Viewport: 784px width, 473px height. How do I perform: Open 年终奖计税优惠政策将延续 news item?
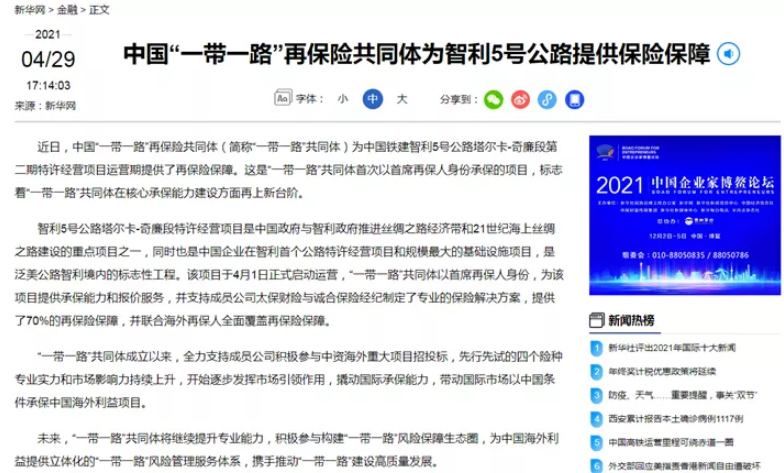pos(662,372)
